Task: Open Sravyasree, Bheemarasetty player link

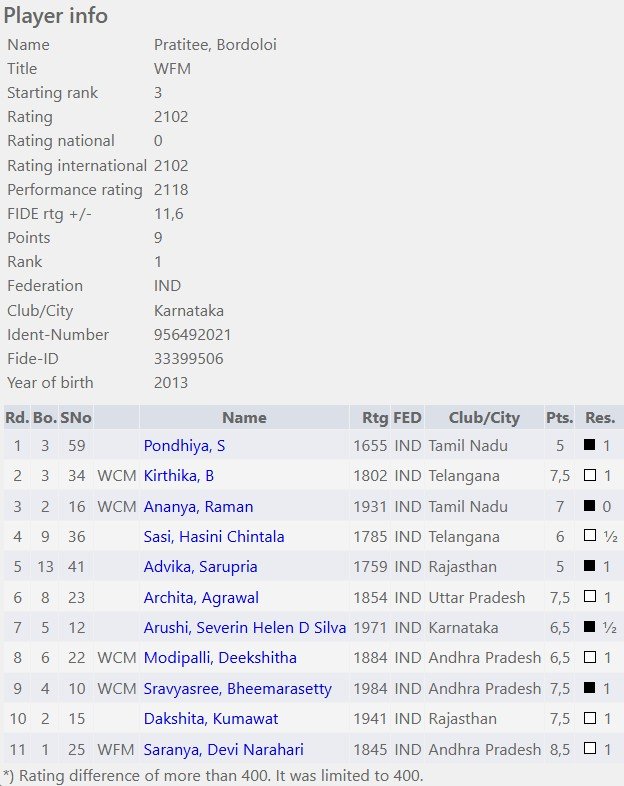Action: [238, 688]
